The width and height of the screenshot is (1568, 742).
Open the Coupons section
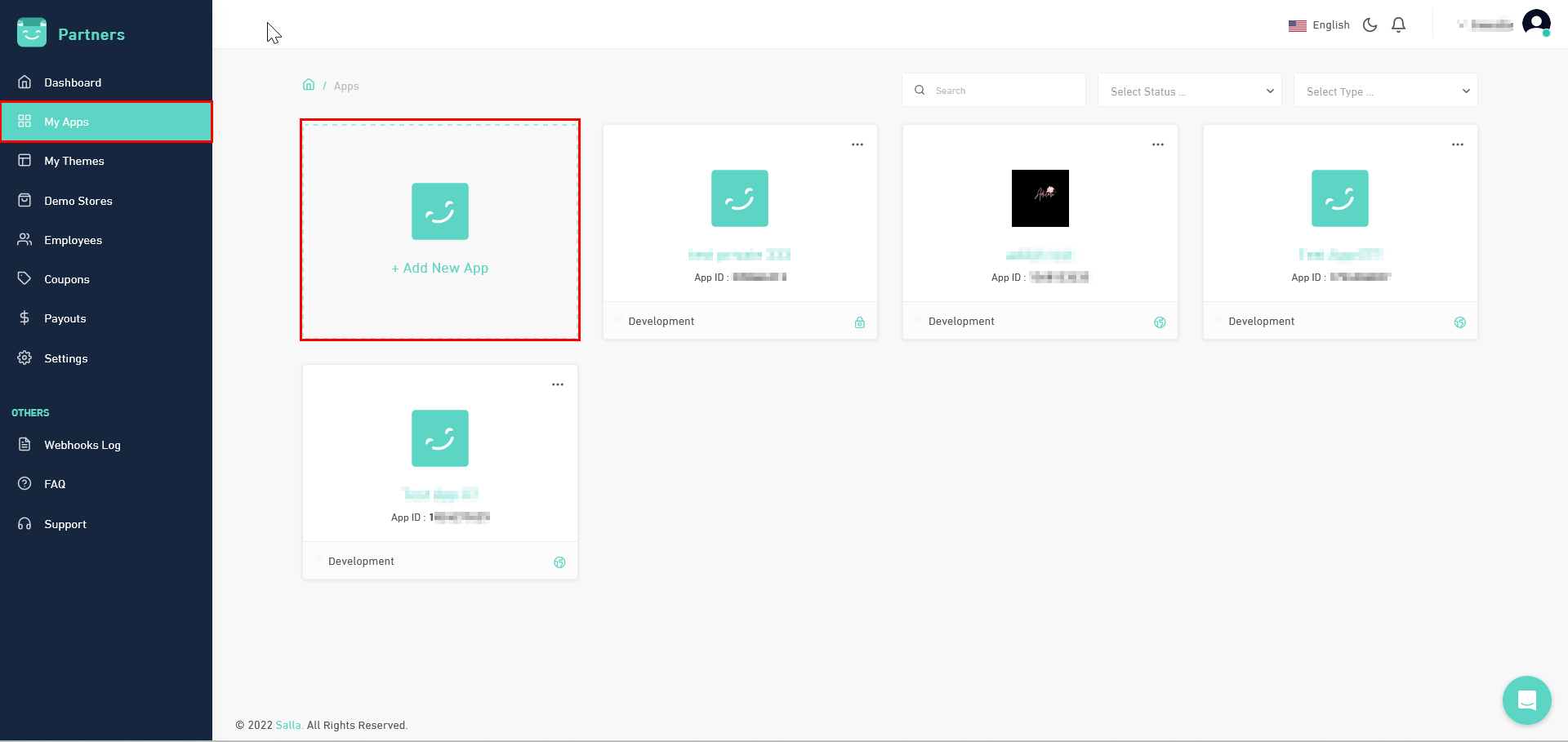(x=67, y=278)
